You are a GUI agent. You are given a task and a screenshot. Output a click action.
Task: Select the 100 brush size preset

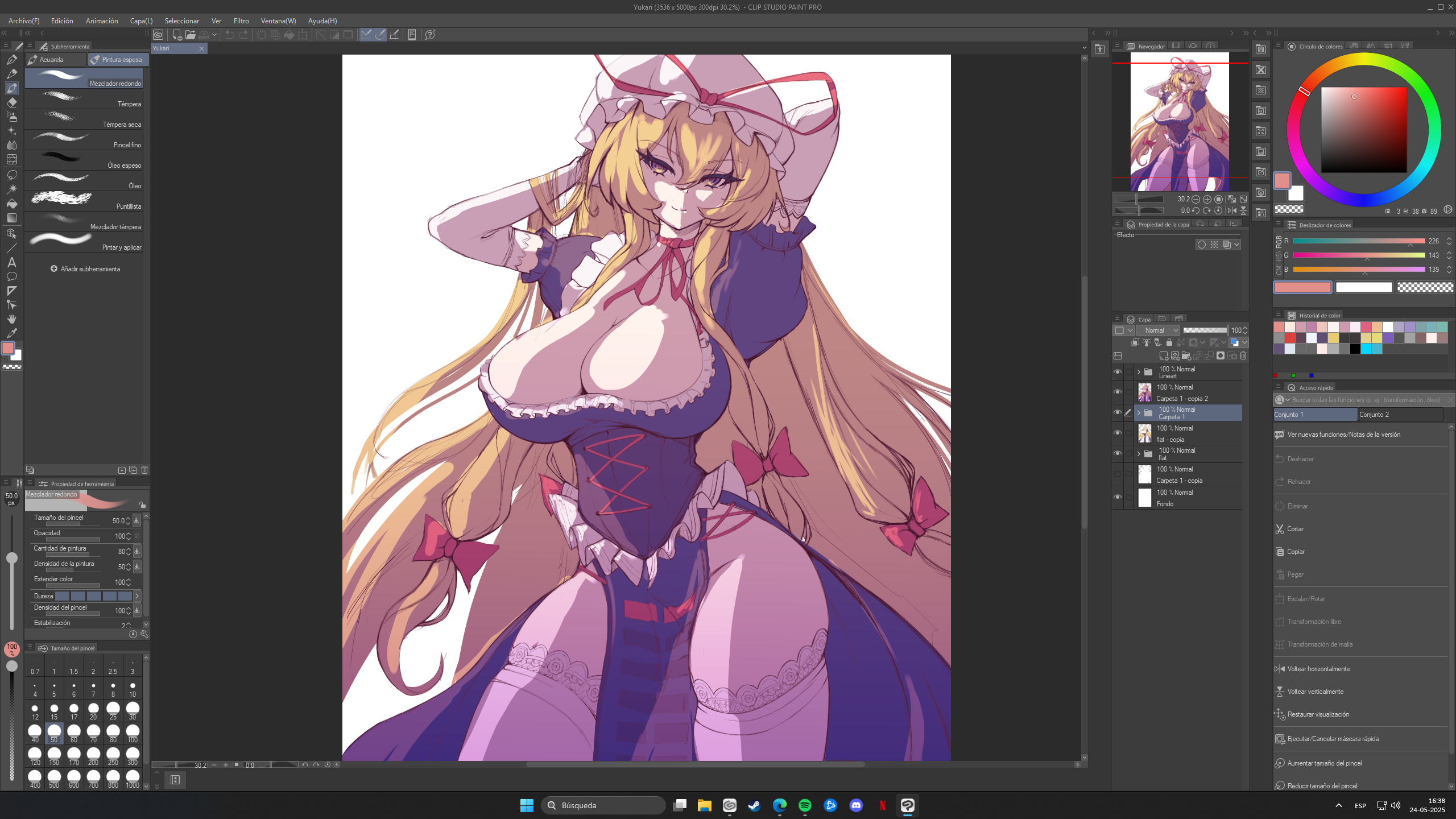click(133, 733)
